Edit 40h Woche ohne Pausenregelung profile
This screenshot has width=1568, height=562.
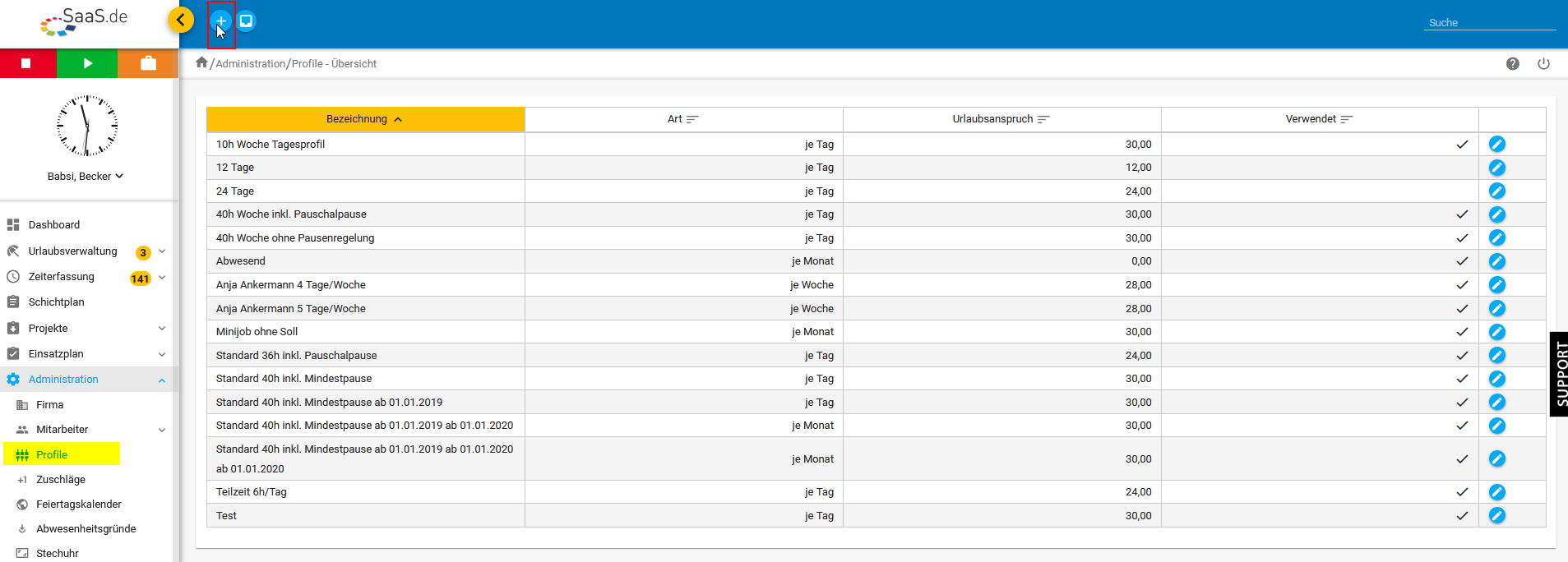coord(1496,237)
